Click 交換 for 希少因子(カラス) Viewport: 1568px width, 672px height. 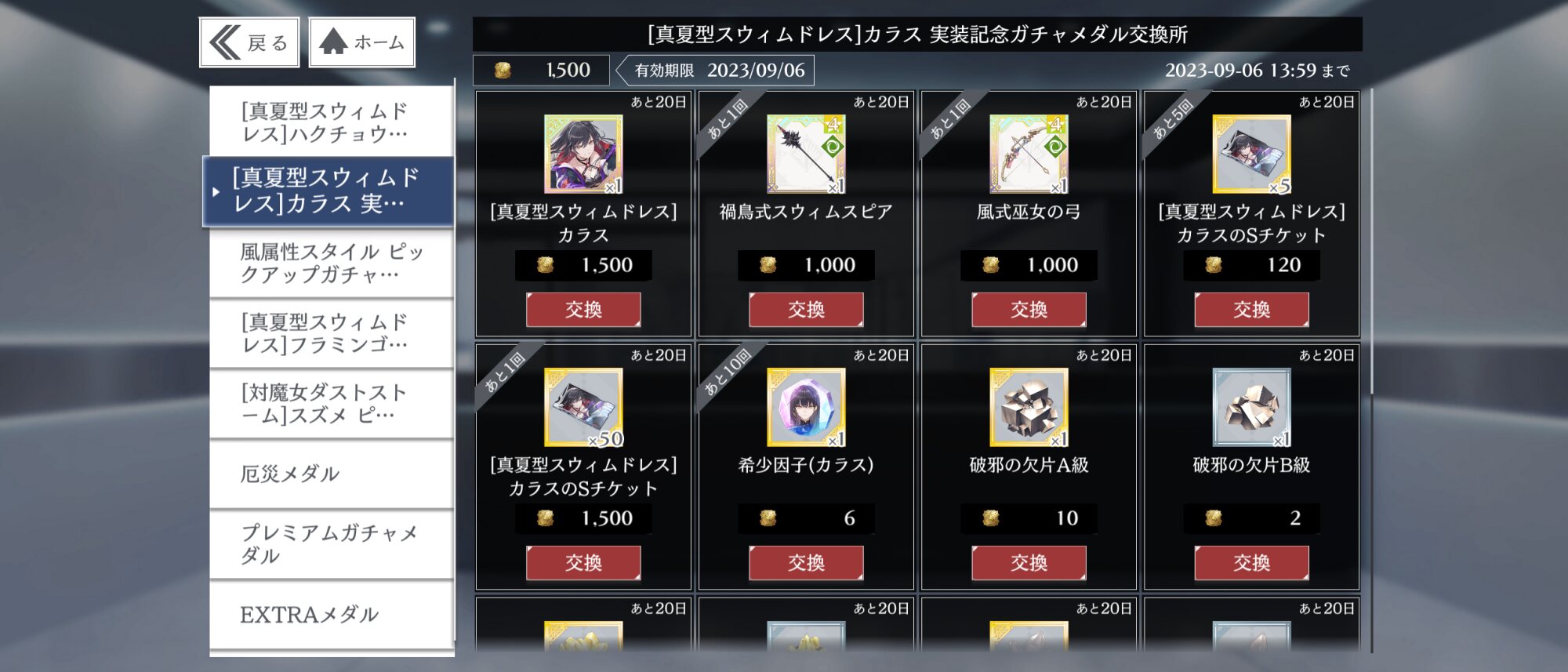pos(806,563)
